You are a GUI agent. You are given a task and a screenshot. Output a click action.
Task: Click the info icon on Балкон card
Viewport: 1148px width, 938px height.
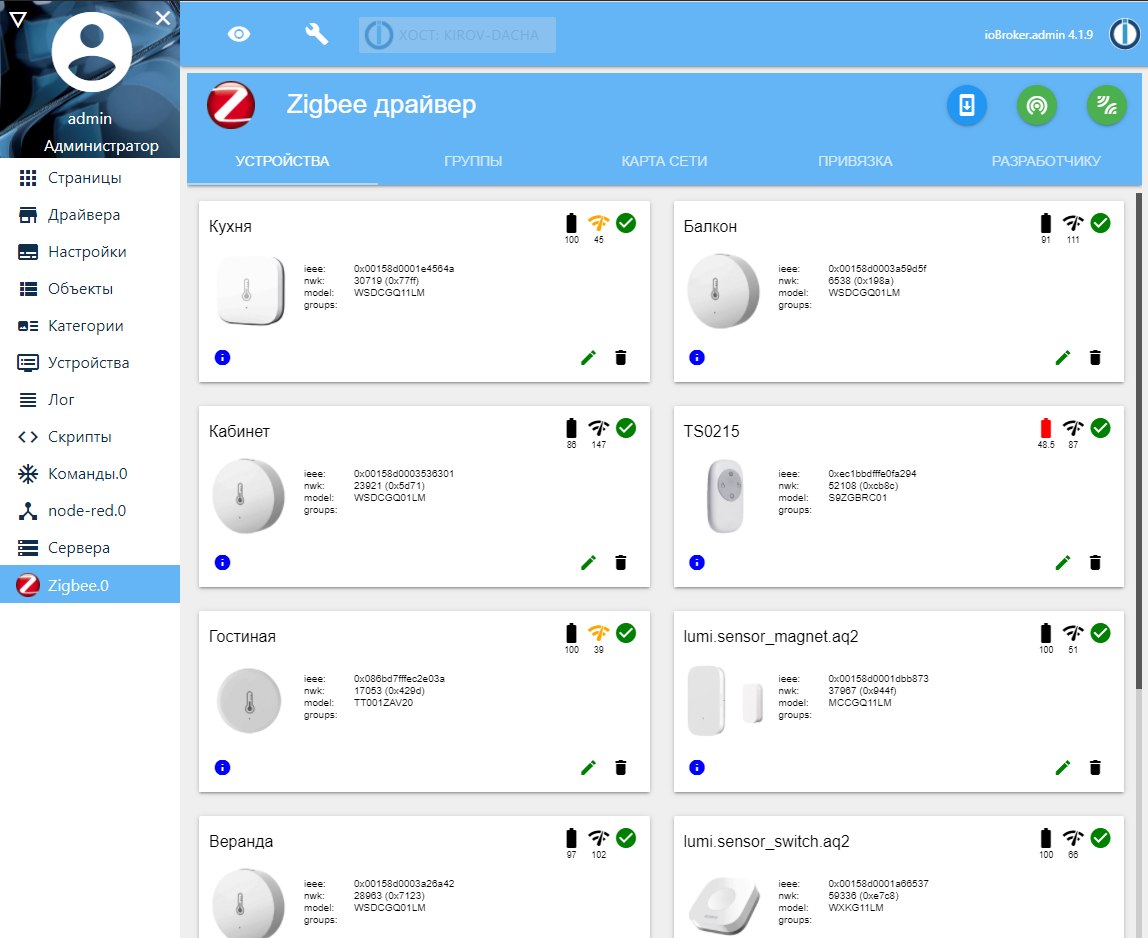click(697, 357)
